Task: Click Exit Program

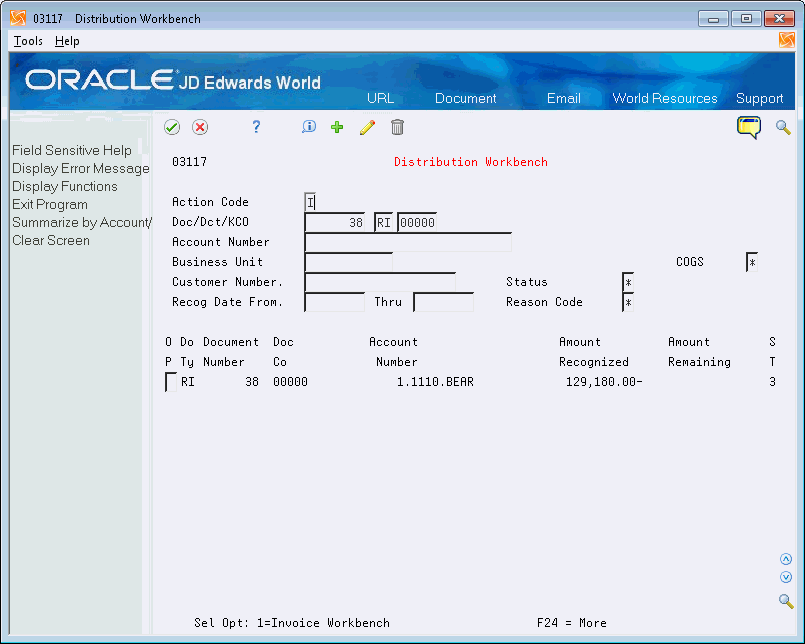Action: (x=50, y=204)
